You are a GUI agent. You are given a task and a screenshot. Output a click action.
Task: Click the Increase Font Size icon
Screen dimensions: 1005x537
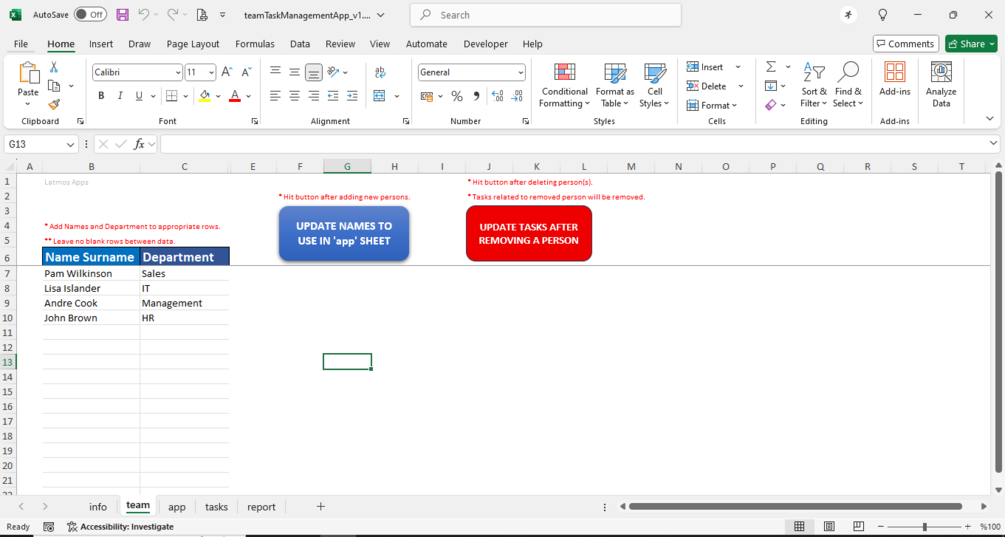227,72
